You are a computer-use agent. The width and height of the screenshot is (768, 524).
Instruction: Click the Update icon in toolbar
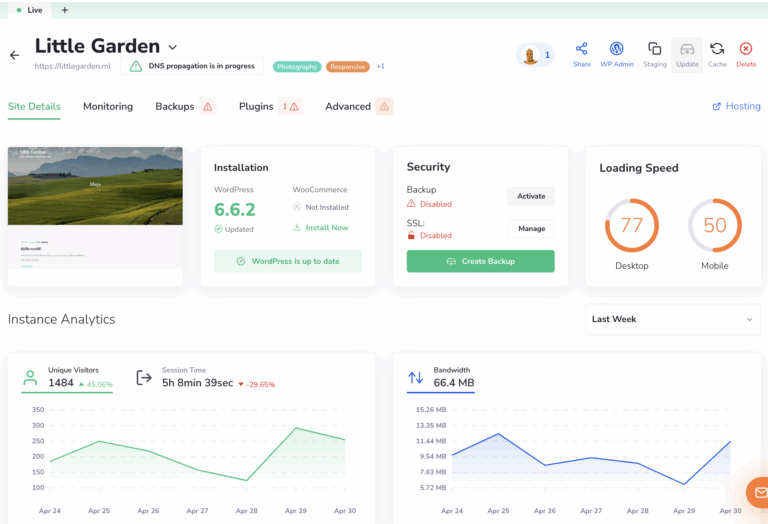687,49
